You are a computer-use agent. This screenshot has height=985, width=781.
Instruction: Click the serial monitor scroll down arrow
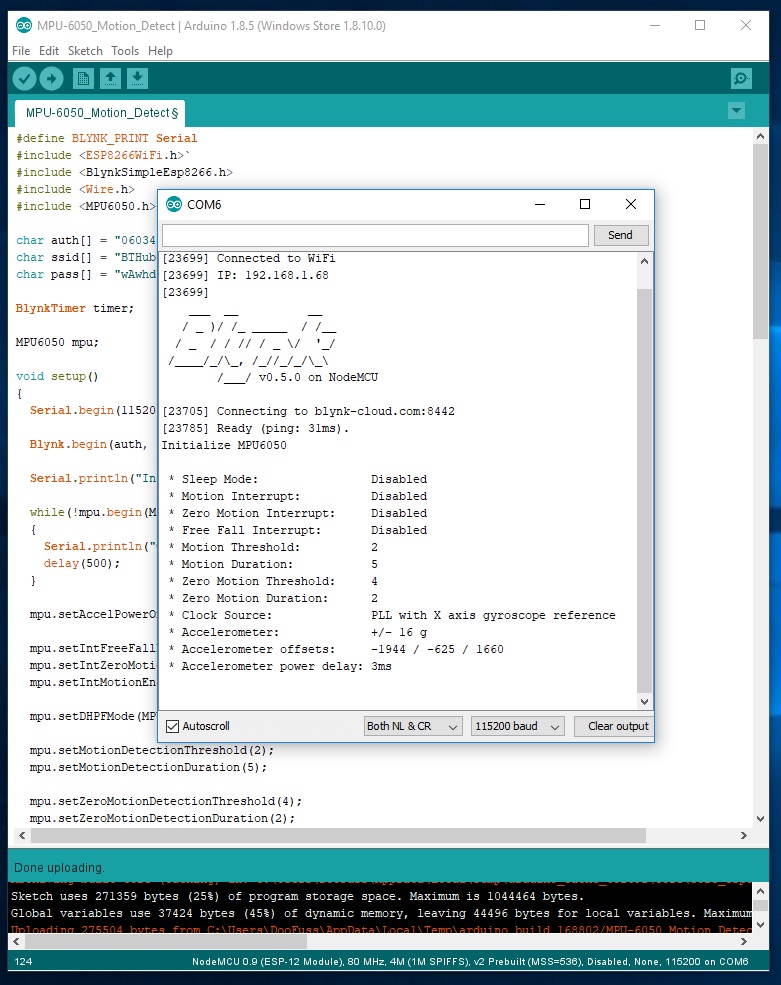(644, 702)
